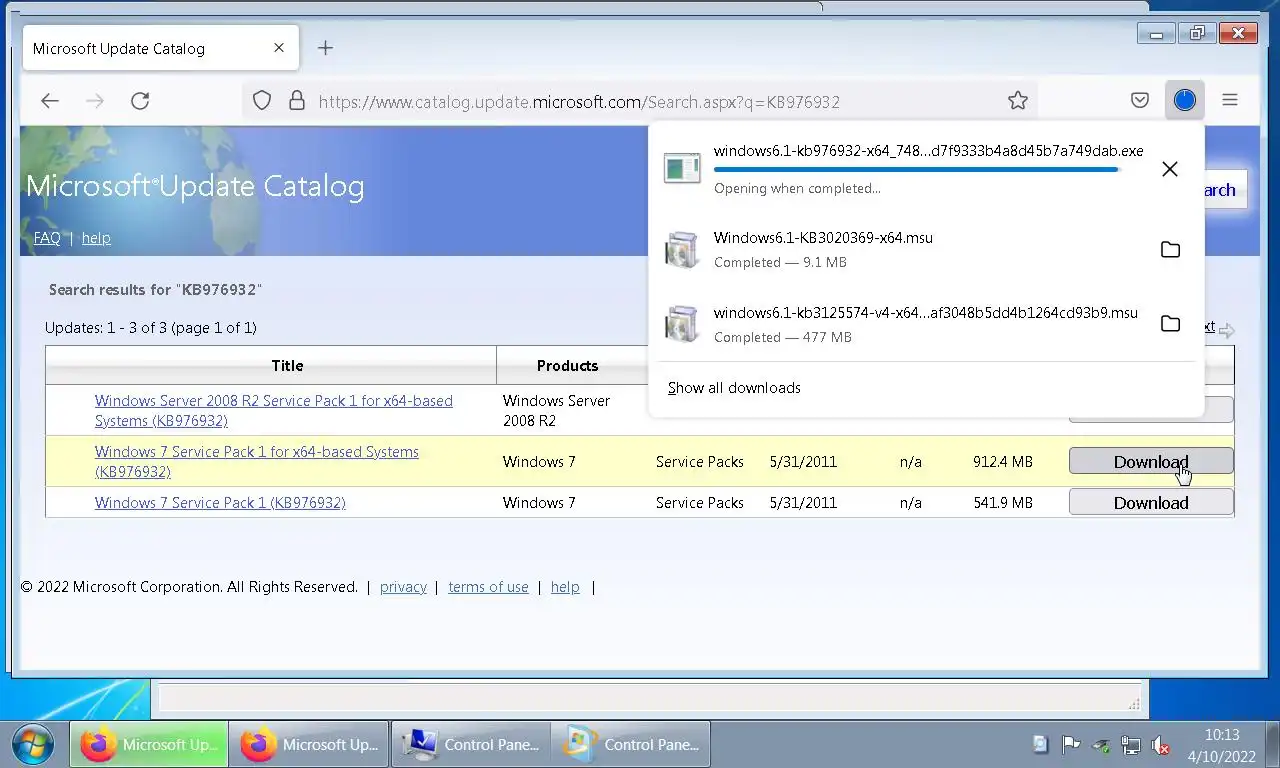Screen dimensions: 1280x768
Task: Cancel the kb976932 exe download
Action: pos(1170,169)
